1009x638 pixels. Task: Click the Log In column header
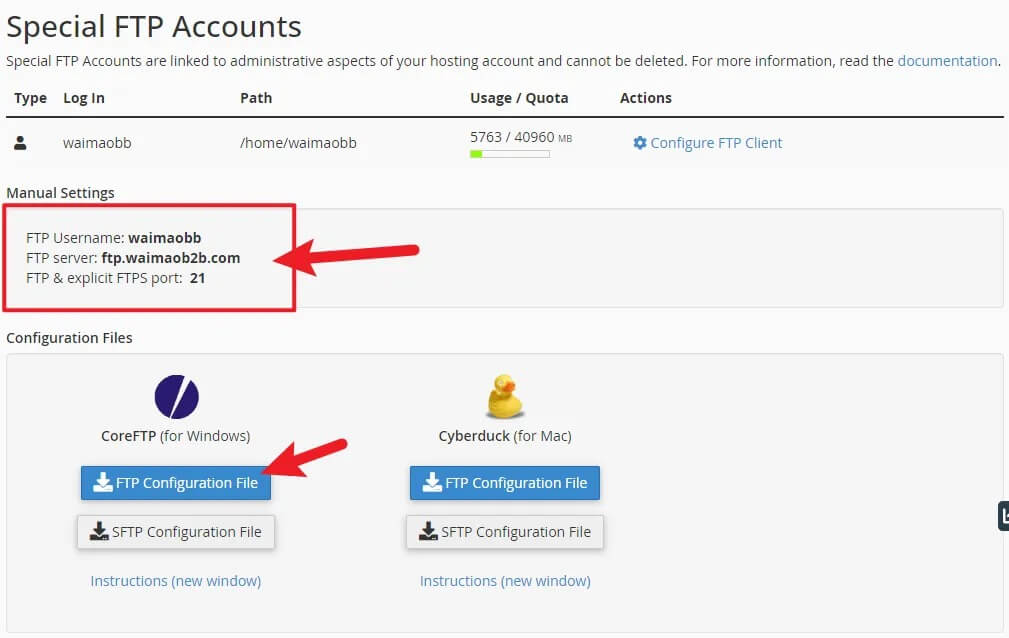click(84, 98)
